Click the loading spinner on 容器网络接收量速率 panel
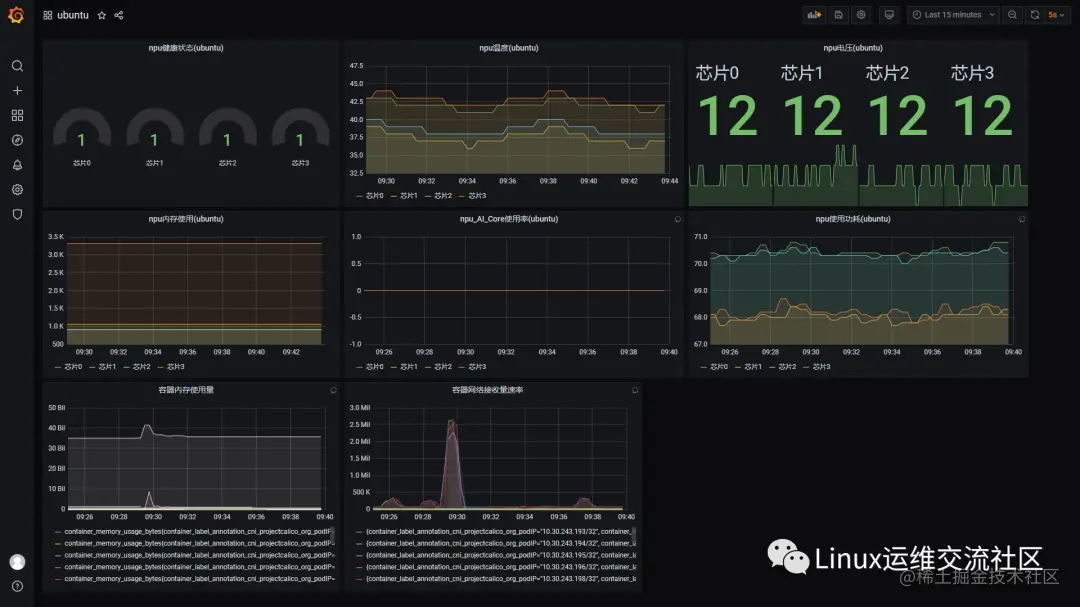This screenshot has height=607, width=1080. pyautogui.click(x=634, y=390)
